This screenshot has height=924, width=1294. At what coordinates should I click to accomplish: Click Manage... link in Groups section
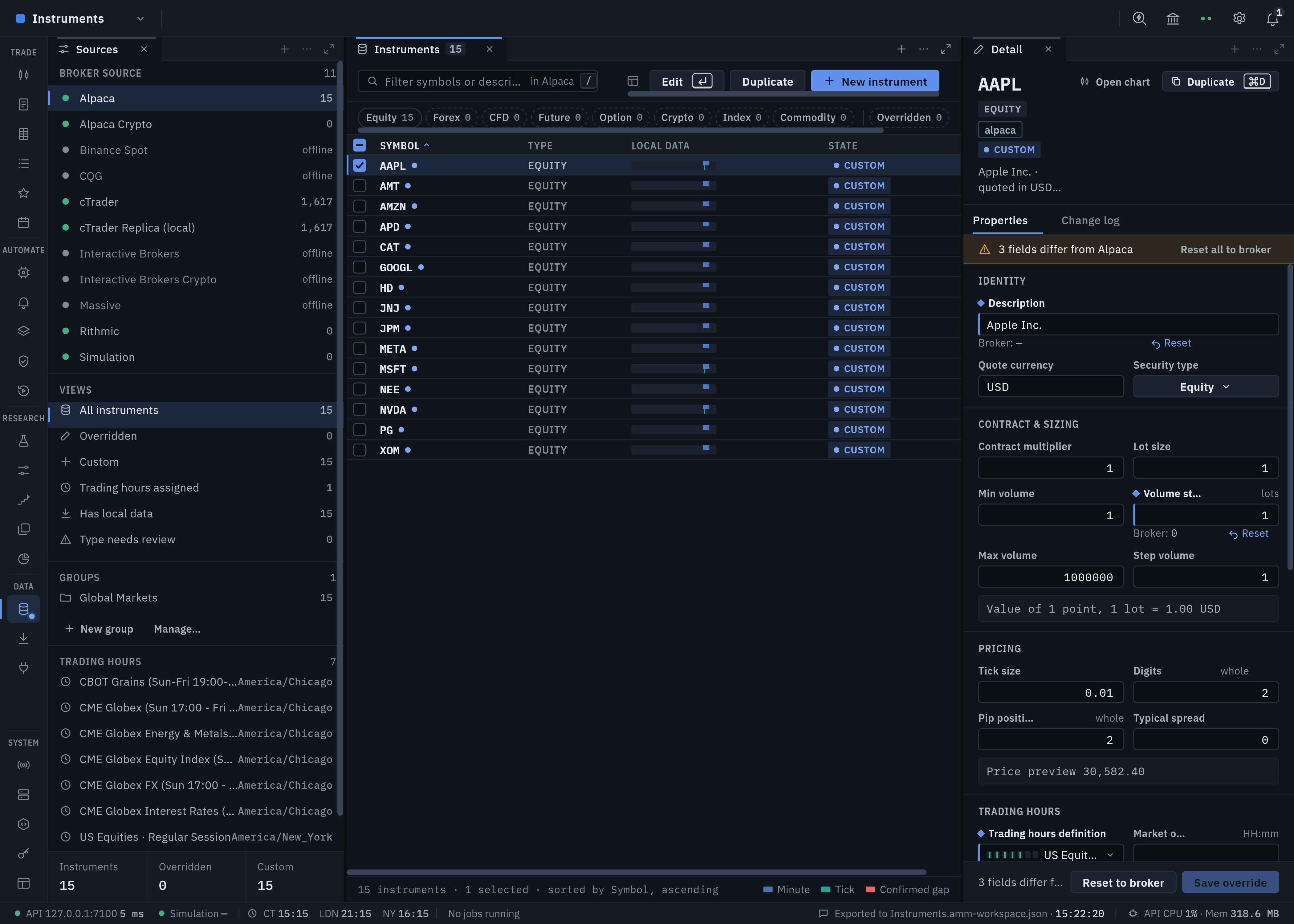pyautogui.click(x=177, y=629)
